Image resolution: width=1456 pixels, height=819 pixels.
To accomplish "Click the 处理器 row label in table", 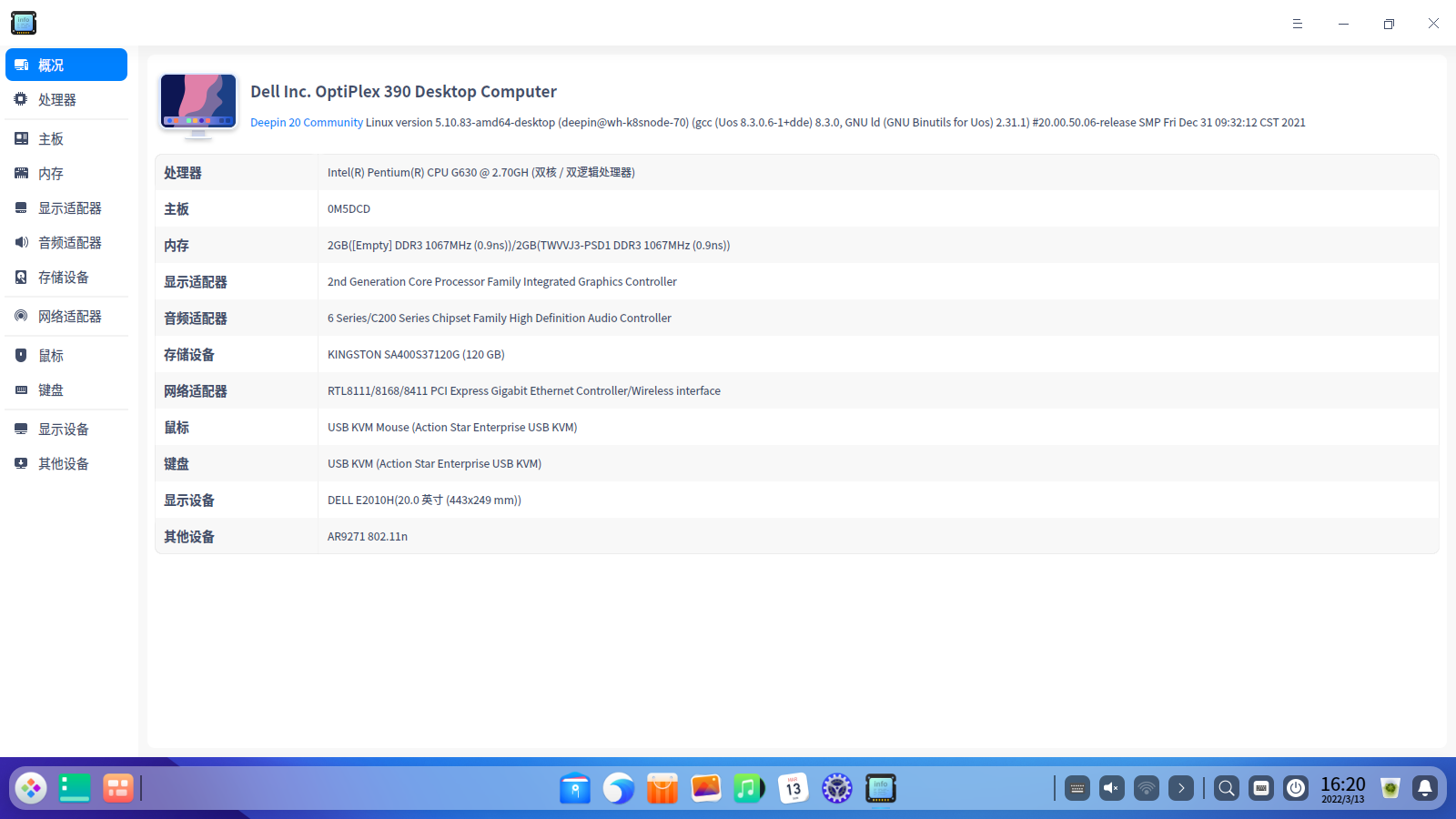I will (x=183, y=172).
